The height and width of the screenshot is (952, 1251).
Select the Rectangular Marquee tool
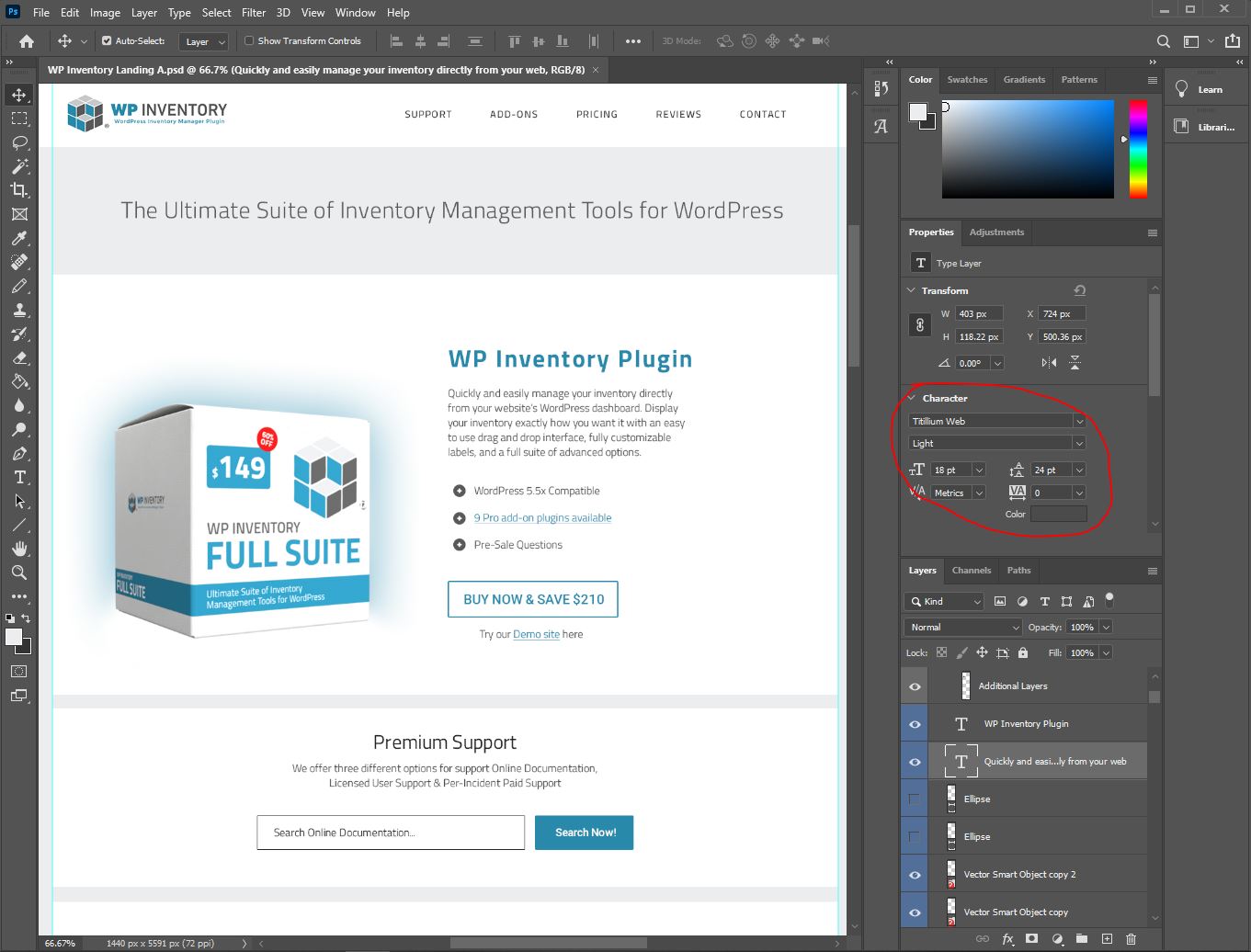[x=18, y=119]
